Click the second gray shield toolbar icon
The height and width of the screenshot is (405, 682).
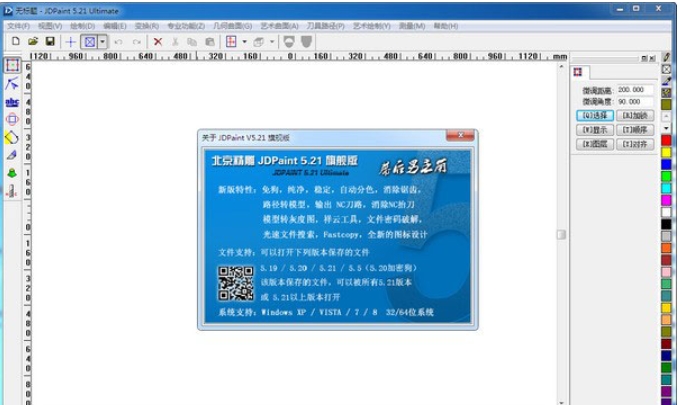click(x=307, y=42)
